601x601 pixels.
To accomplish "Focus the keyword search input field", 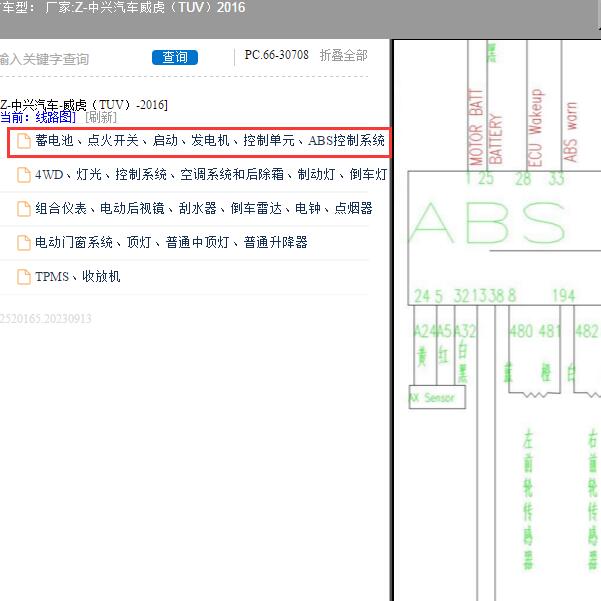I will click(73, 59).
